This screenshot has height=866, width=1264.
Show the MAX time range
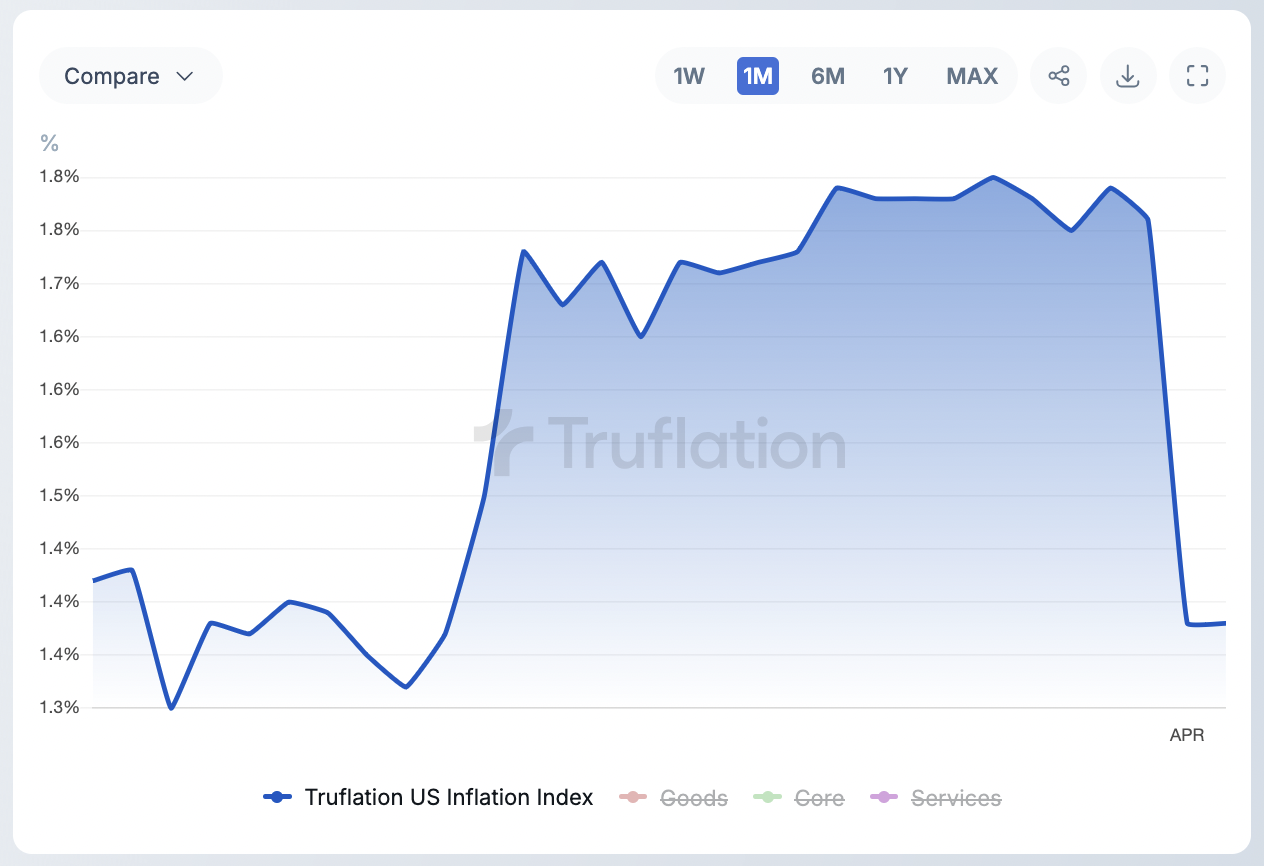click(x=972, y=76)
